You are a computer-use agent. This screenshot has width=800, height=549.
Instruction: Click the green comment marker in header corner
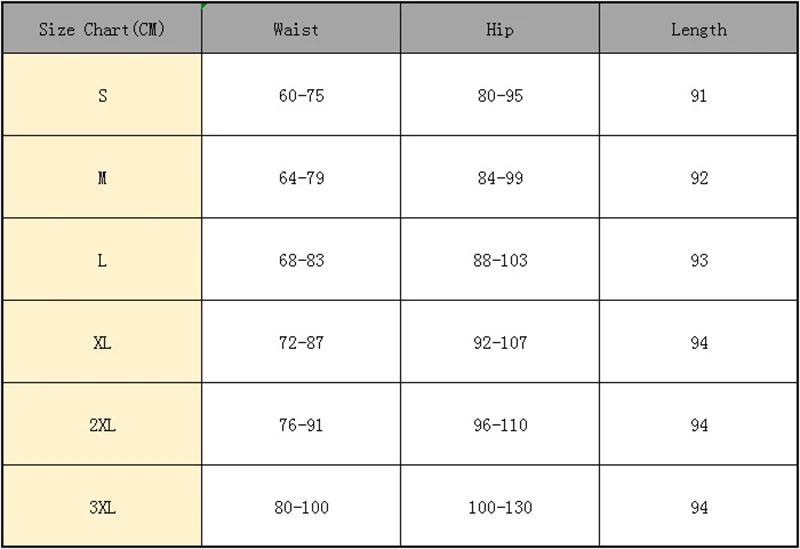coord(204,6)
